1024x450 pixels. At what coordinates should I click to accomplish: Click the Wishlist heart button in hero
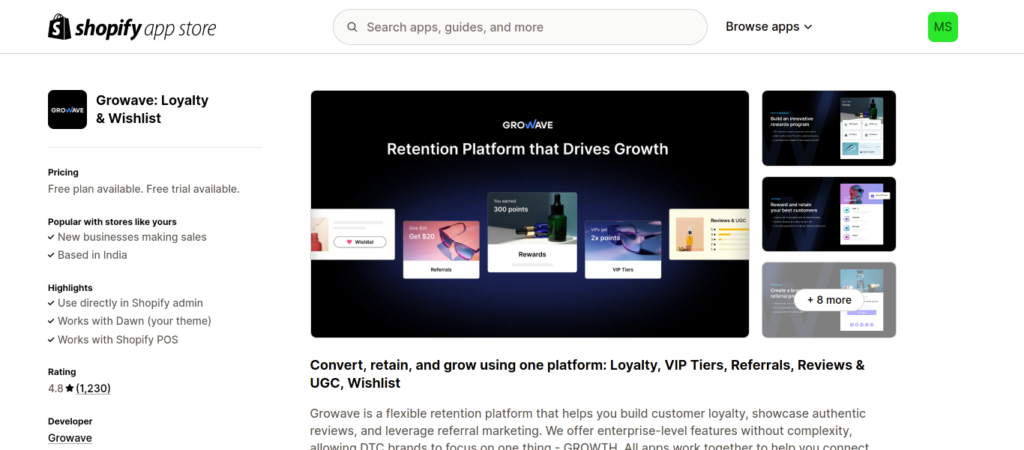360,242
